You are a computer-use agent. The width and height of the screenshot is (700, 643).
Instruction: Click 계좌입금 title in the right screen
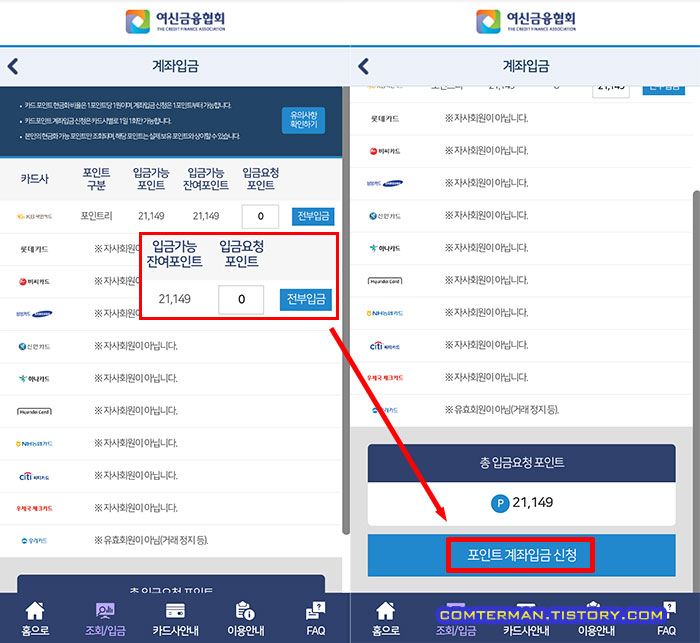coord(526,66)
